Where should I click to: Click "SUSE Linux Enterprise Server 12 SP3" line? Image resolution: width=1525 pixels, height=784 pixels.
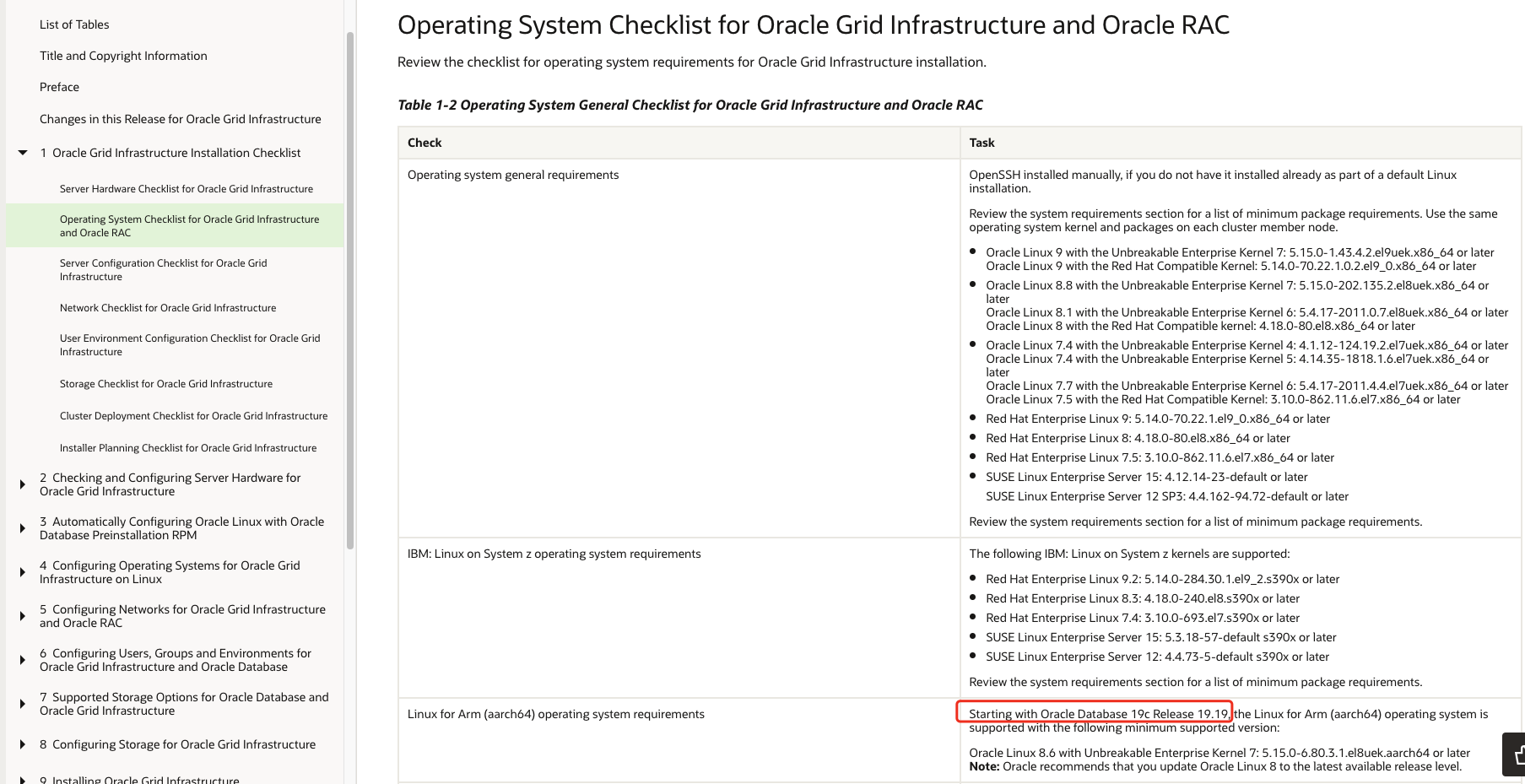pyautogui.click(x=1167, y=496)
